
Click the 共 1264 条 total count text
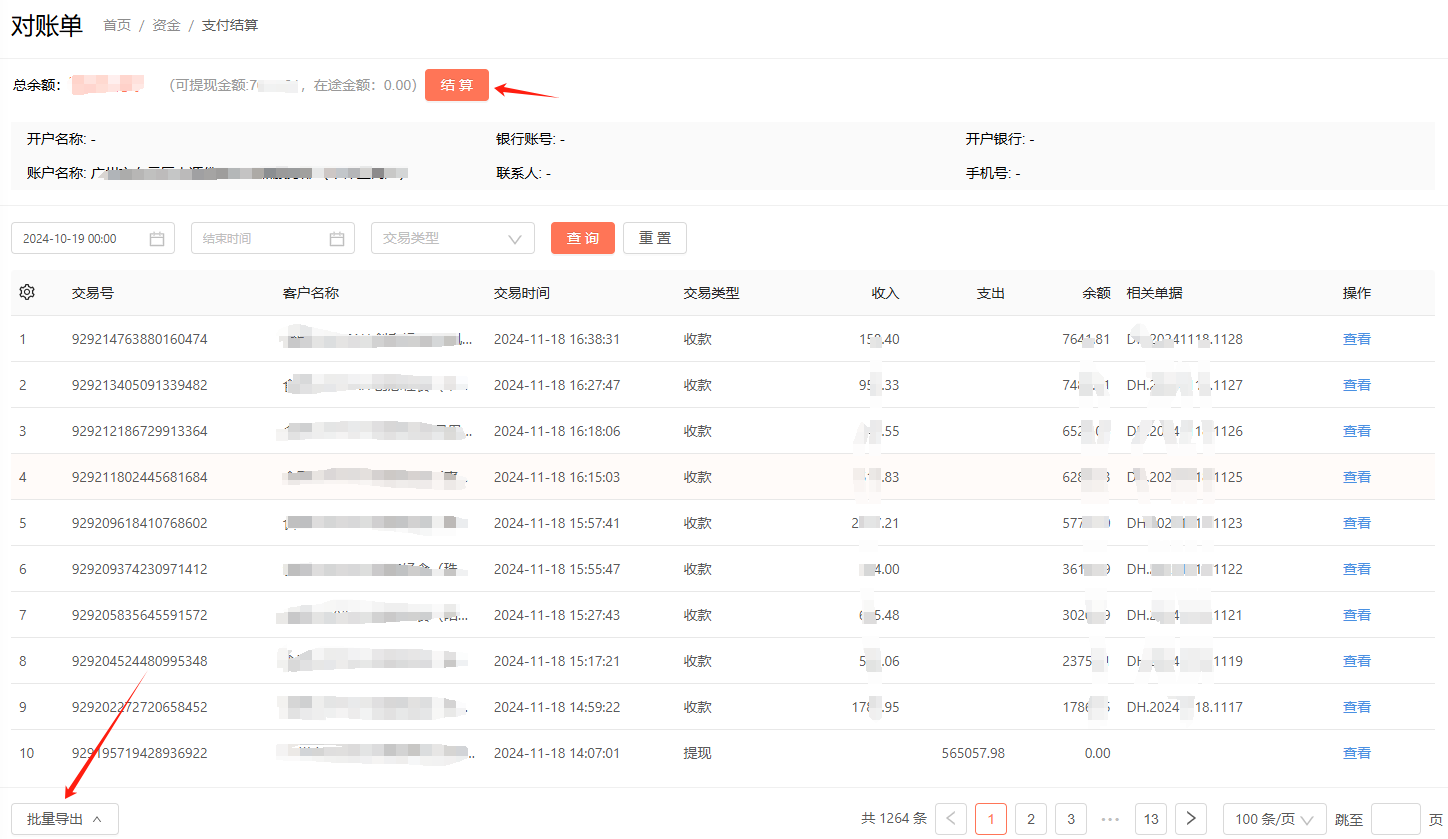[894, 819]
